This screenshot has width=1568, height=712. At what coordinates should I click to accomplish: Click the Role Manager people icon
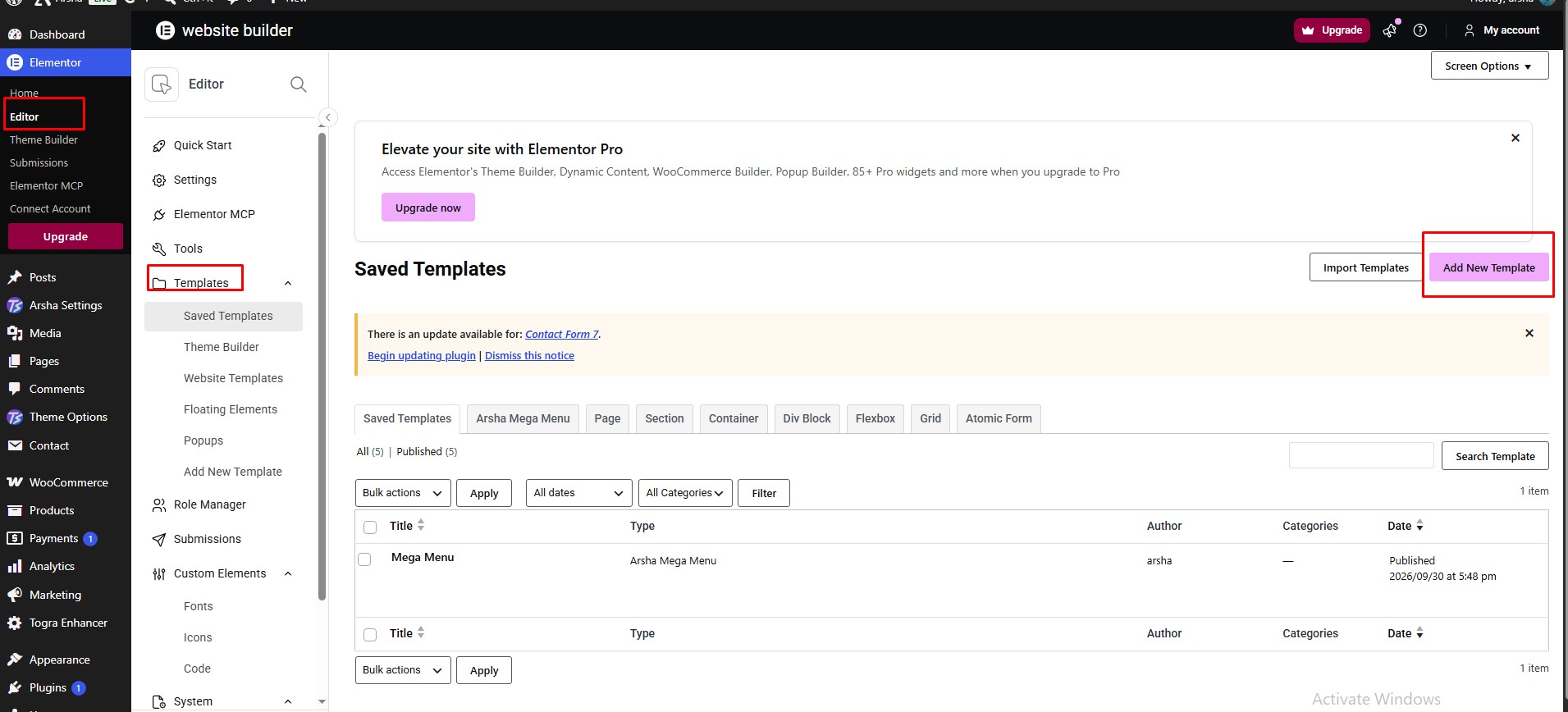[159, 505]
